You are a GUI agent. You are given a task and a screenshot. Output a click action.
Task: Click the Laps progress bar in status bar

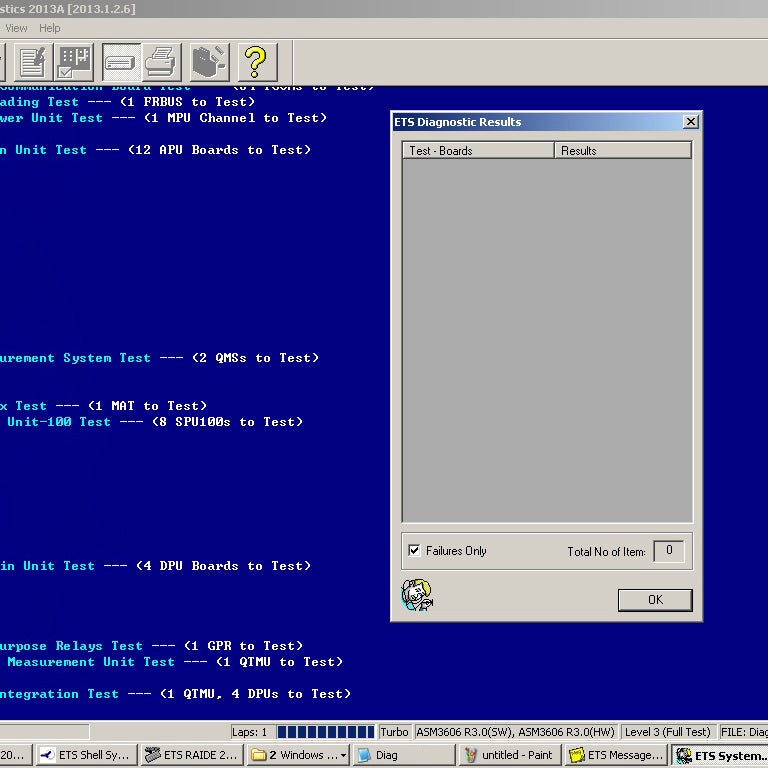pyautogui.click(x=325, y=732)
